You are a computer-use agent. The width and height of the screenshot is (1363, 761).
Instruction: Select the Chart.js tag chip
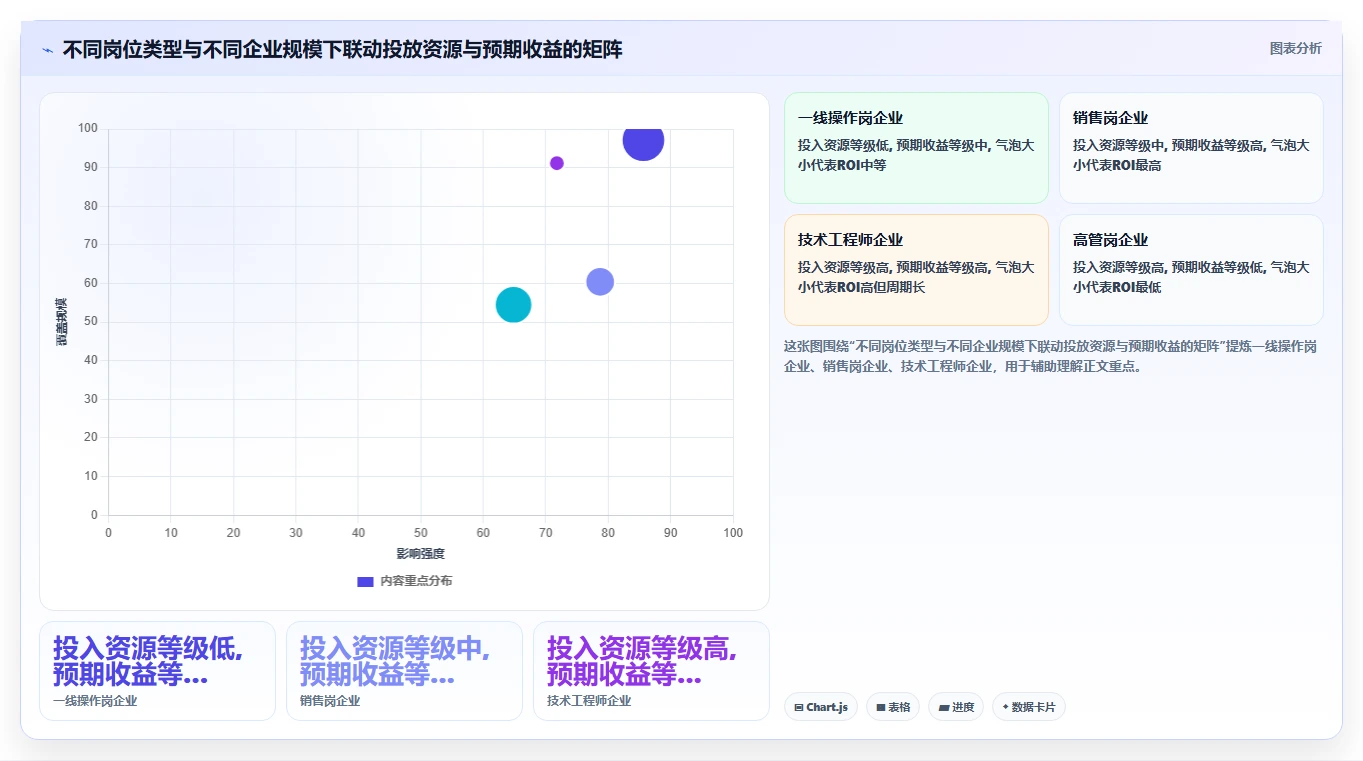click(821, 707)
